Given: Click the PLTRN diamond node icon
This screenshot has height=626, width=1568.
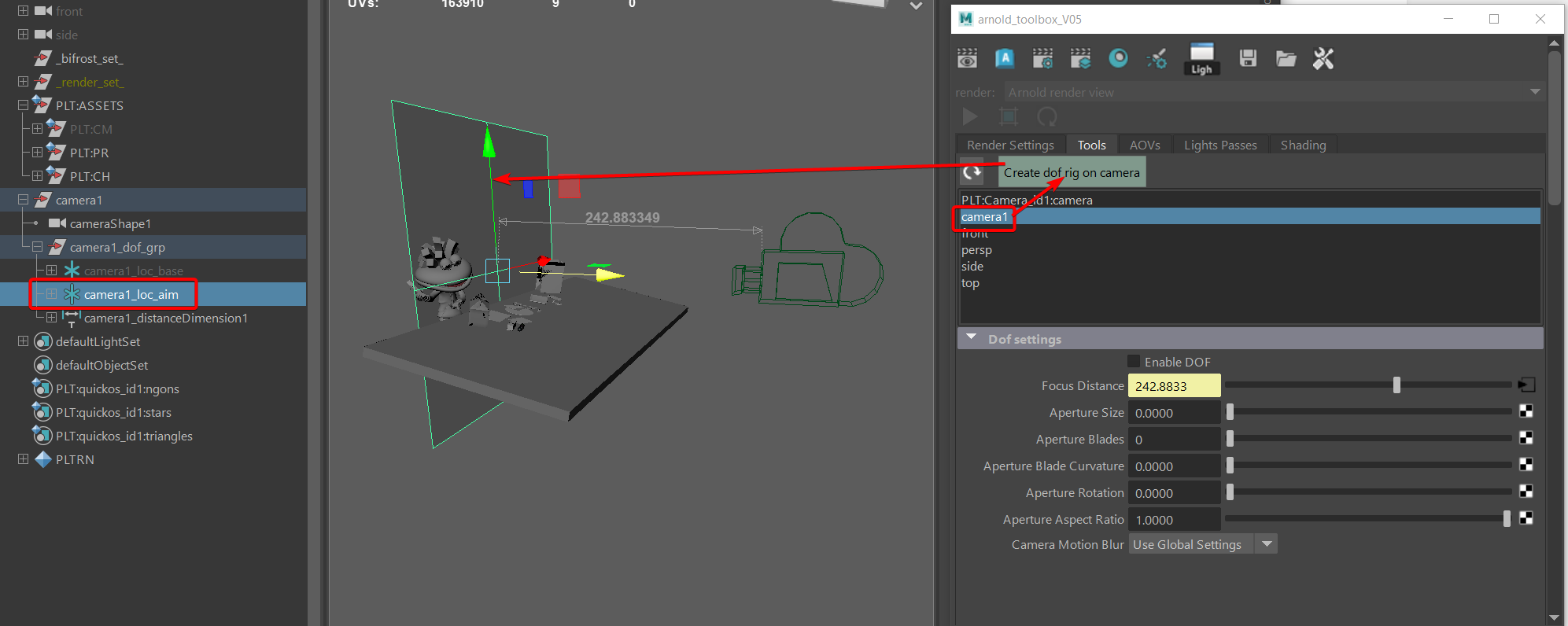Looking at the screenshot, I should (43, 459).
